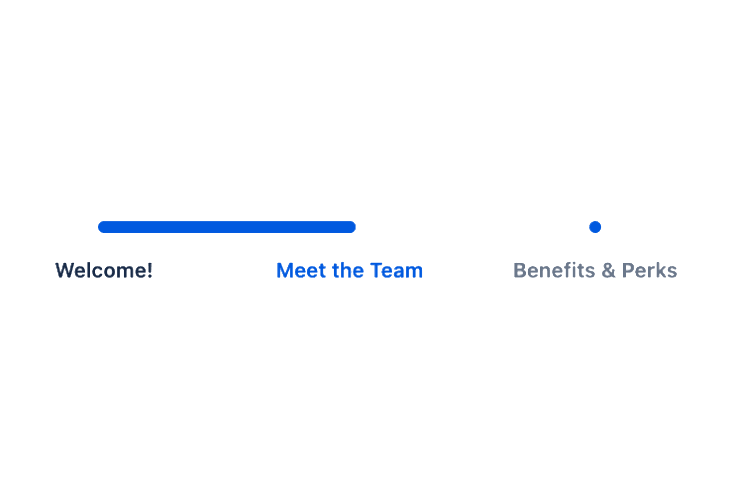Select the blue dot marker for unvisited stage
Screen dimensions: 732x500
(595, 227)
